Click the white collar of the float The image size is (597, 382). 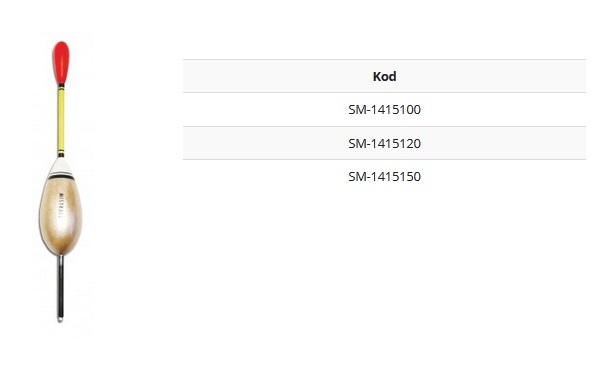click(61, 166)
